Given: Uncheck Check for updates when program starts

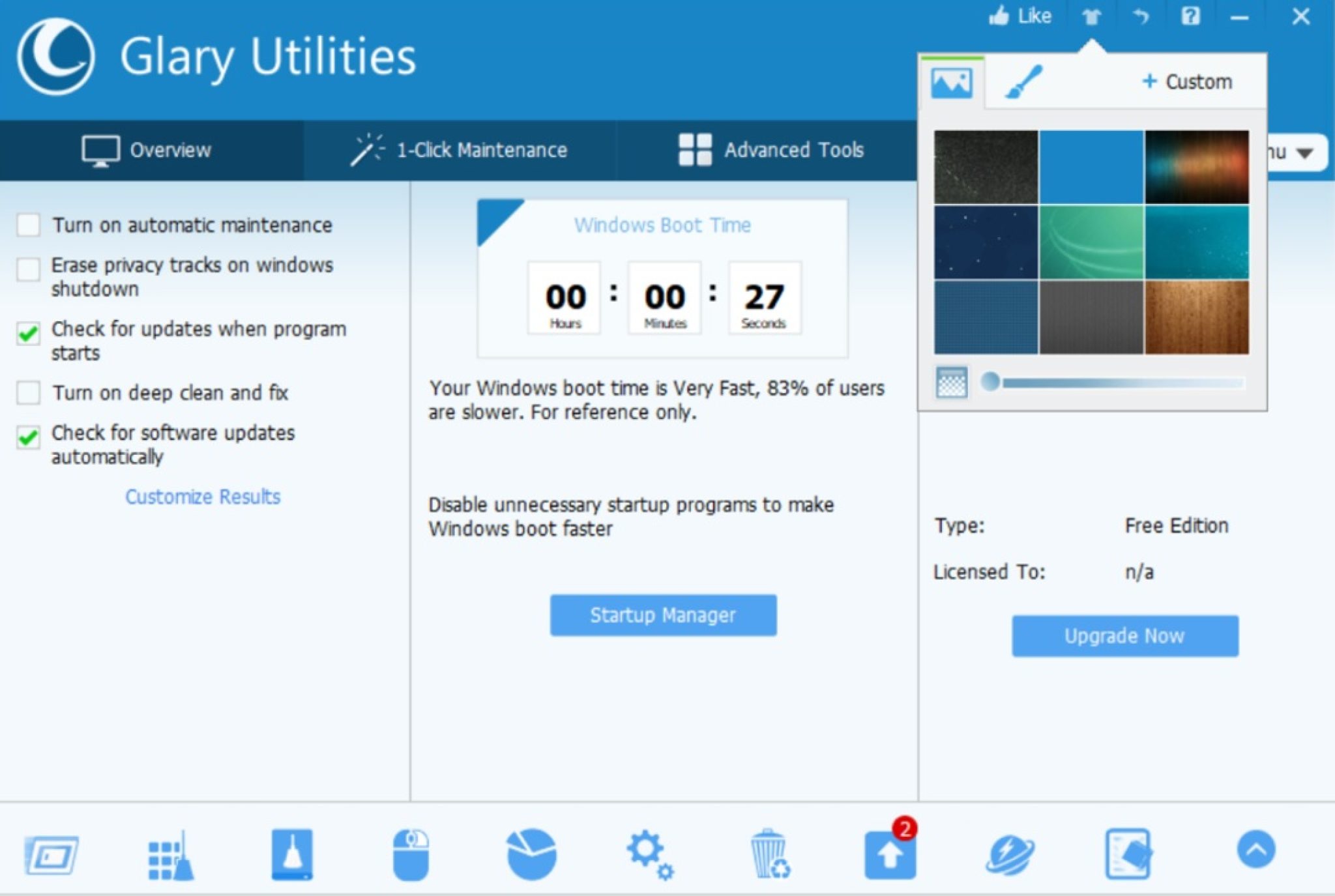Looking at the screenshot, I should (x=29, y=331).
